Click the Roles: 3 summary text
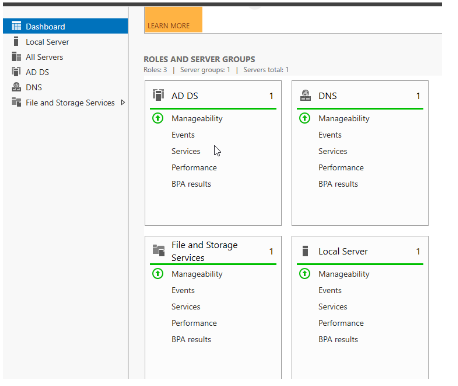458x386 pixels. [155, 70]
